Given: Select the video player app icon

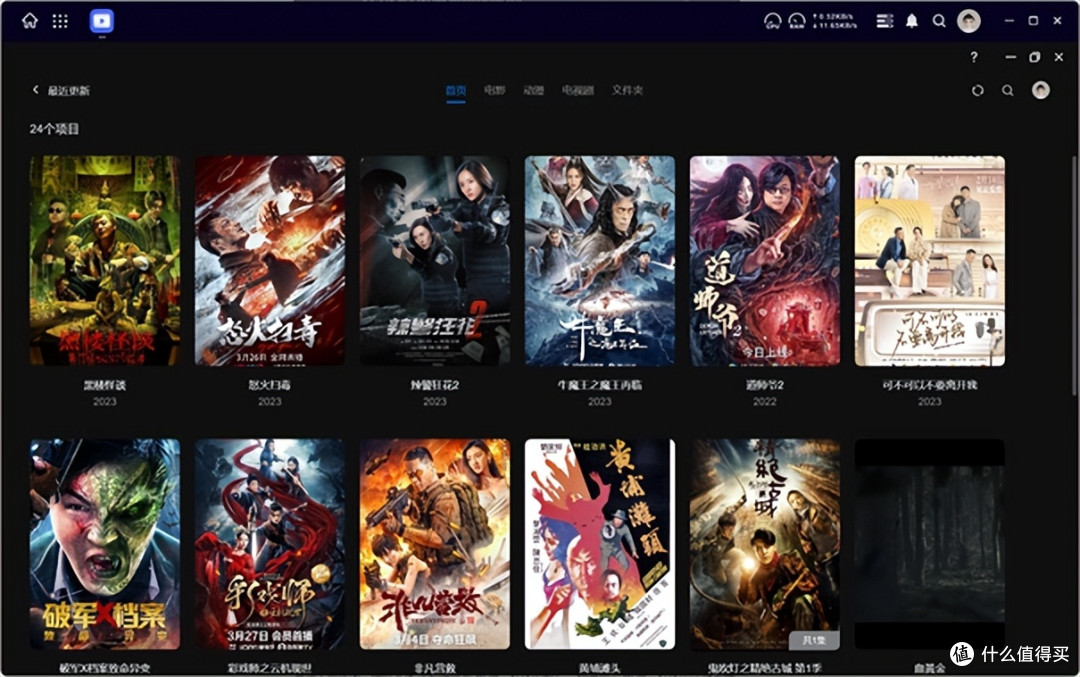Looking at the screenshot, I should pyautogui.click(x=101, y=21).
